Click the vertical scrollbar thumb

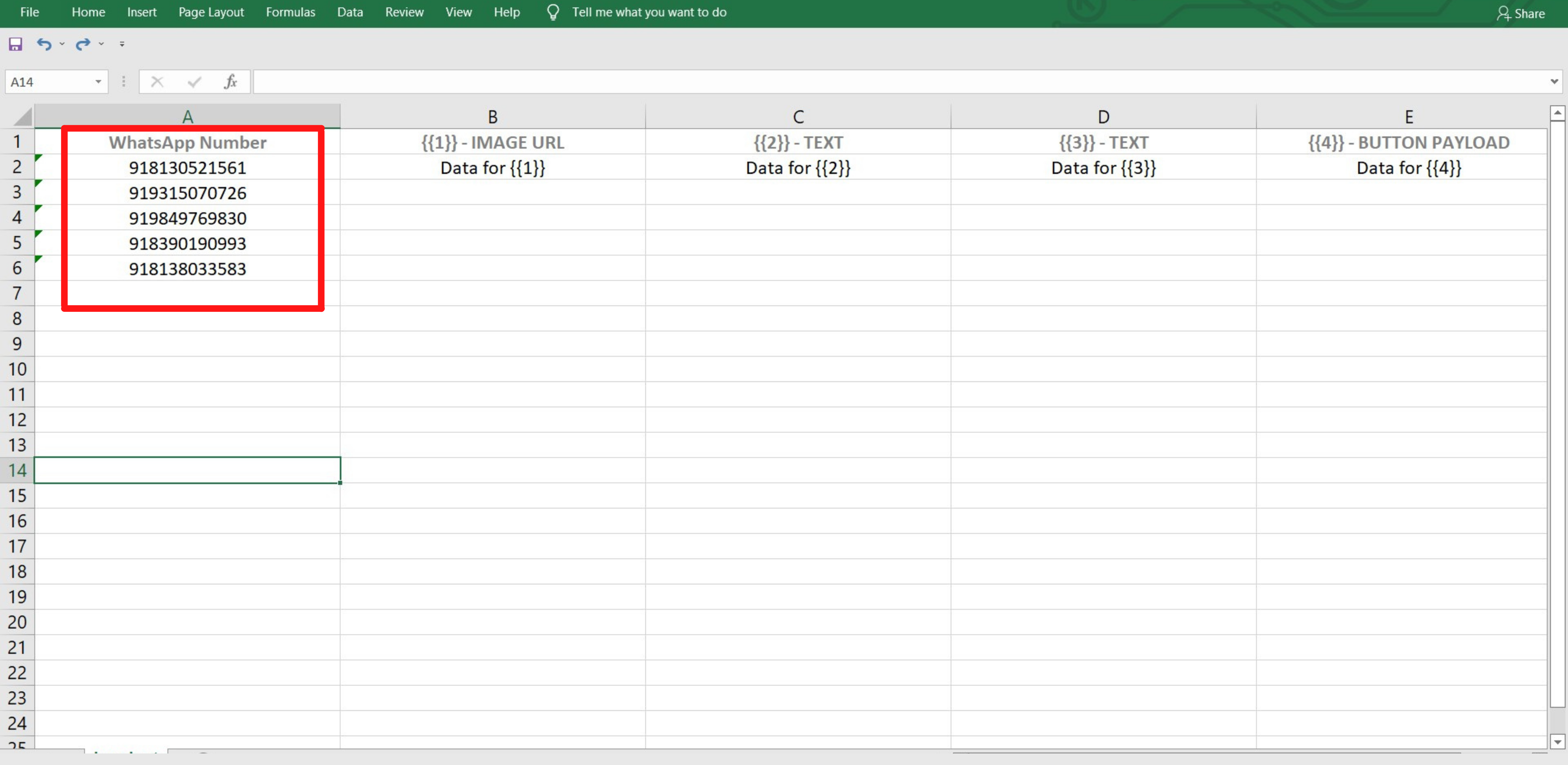pyautogui.click(x=1558, y=414)
